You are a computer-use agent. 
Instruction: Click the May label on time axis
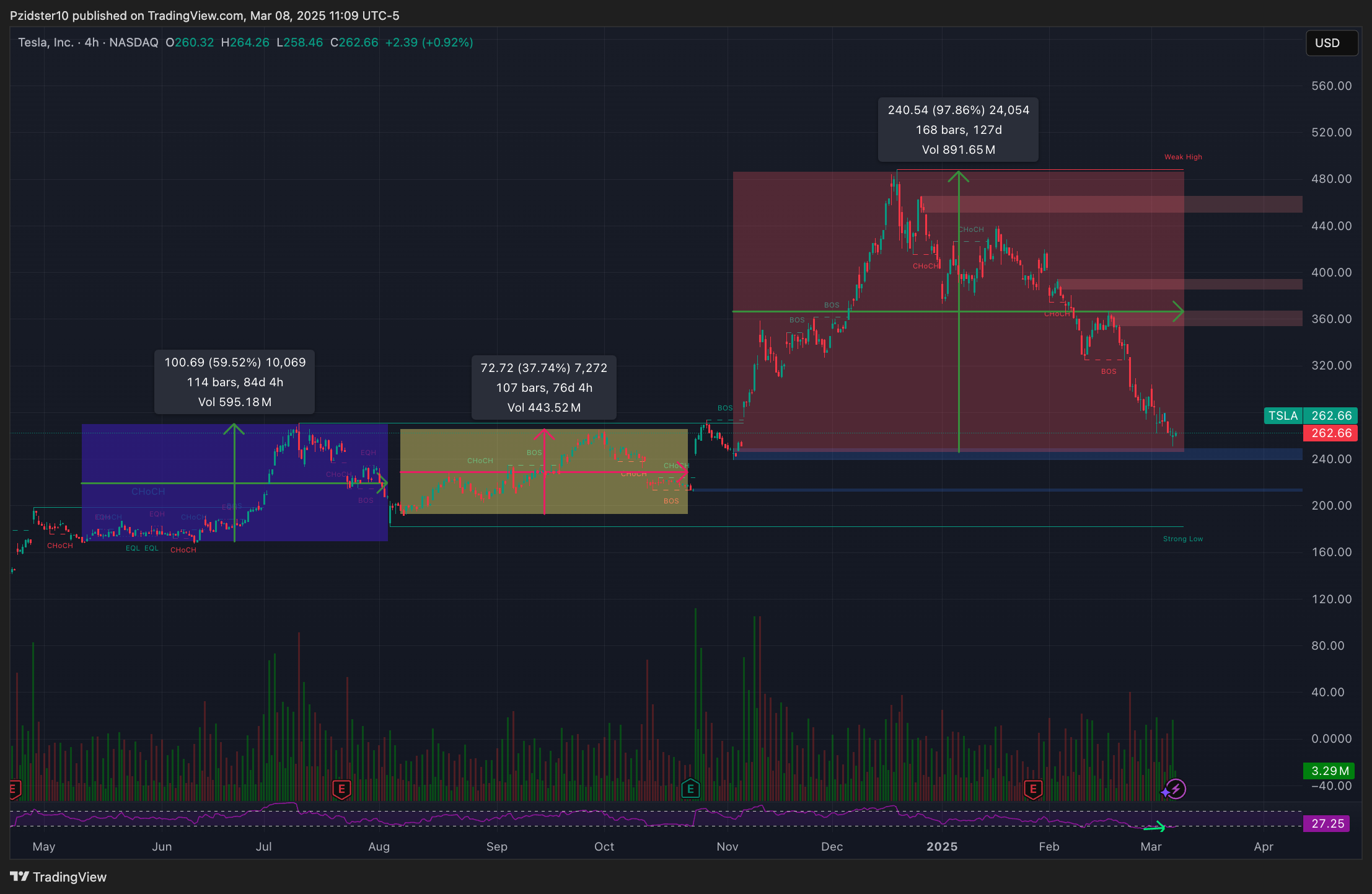[44, 846]
